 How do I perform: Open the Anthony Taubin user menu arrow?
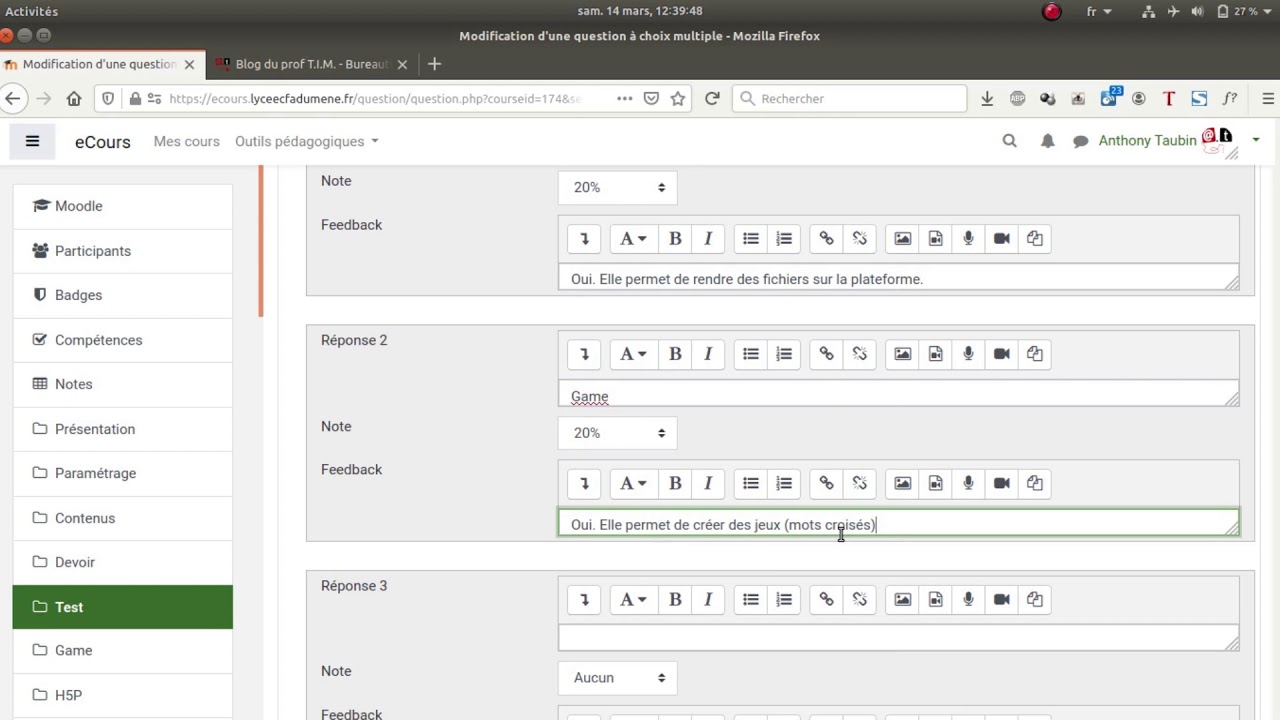[1256, 141]
